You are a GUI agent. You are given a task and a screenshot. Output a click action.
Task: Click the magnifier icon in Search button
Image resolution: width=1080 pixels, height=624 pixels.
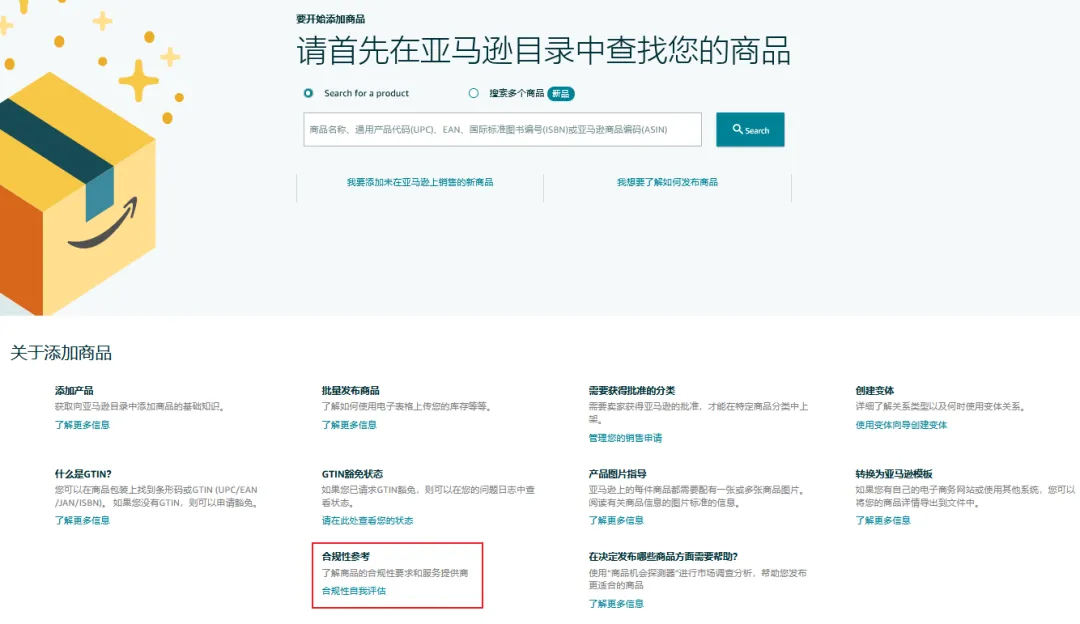click(x=737, y=129)
